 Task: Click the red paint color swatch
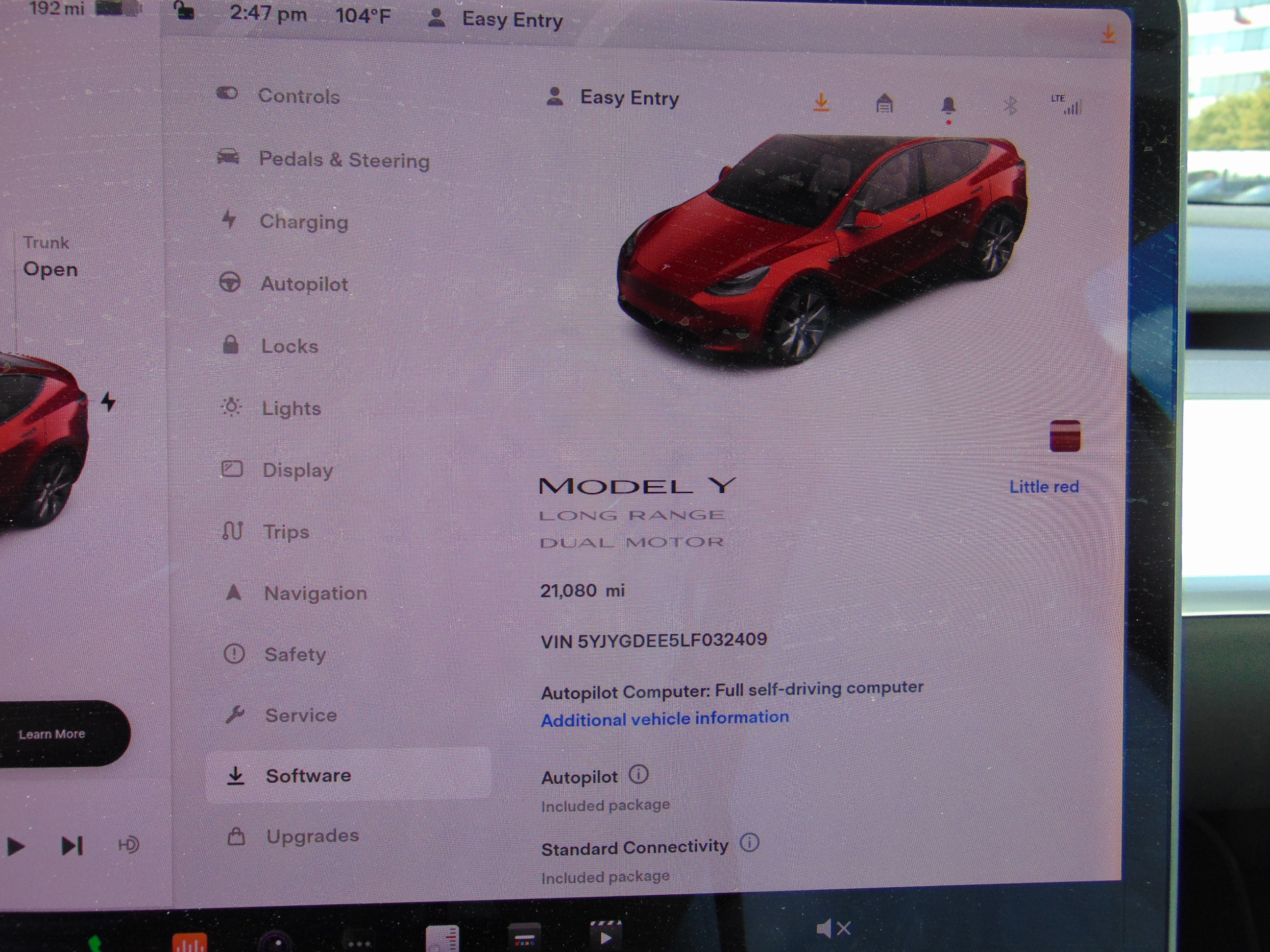[1064, 436]
